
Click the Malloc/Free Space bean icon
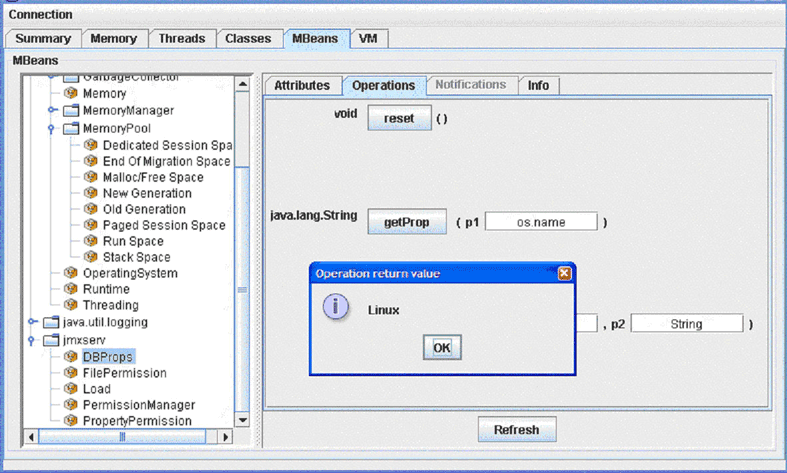[91, 177]
